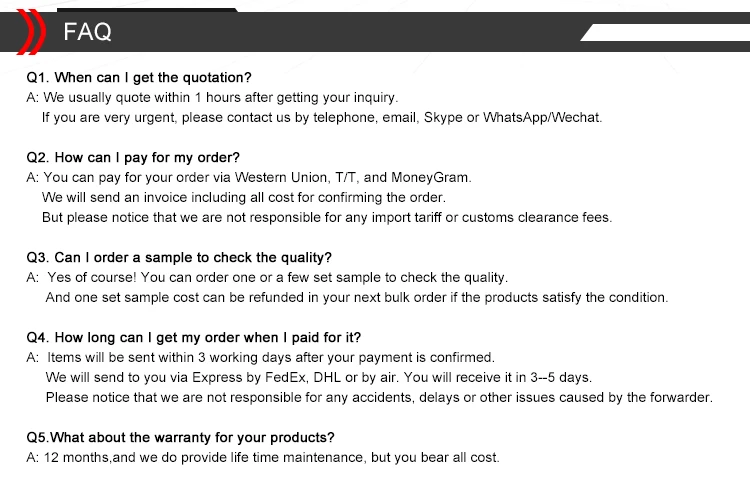Select question Q1 about getting the quotation
Screen dimensions: 750x493
tap(139, 77)
